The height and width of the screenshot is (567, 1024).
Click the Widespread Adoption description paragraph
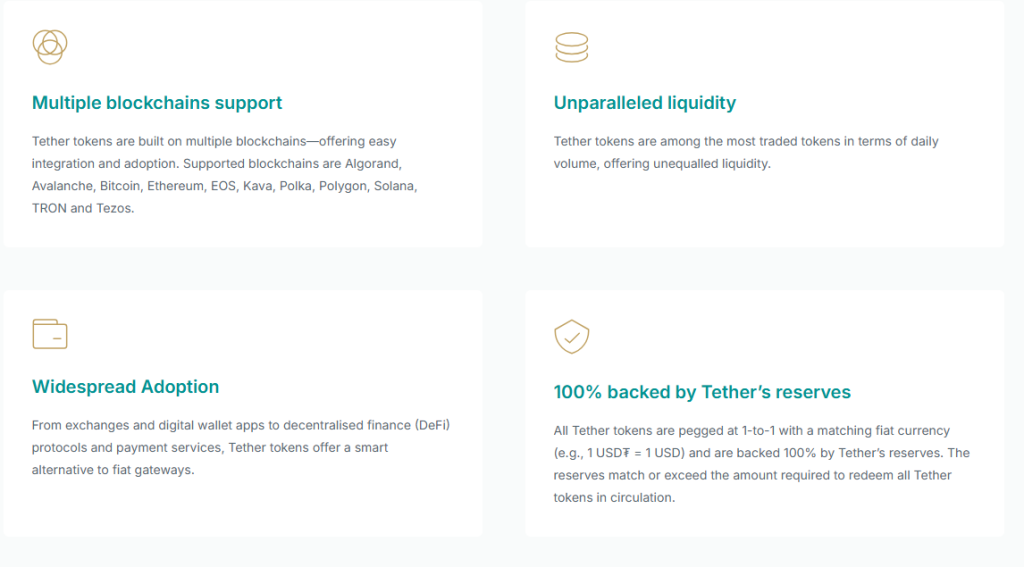(x=241, y=447)
